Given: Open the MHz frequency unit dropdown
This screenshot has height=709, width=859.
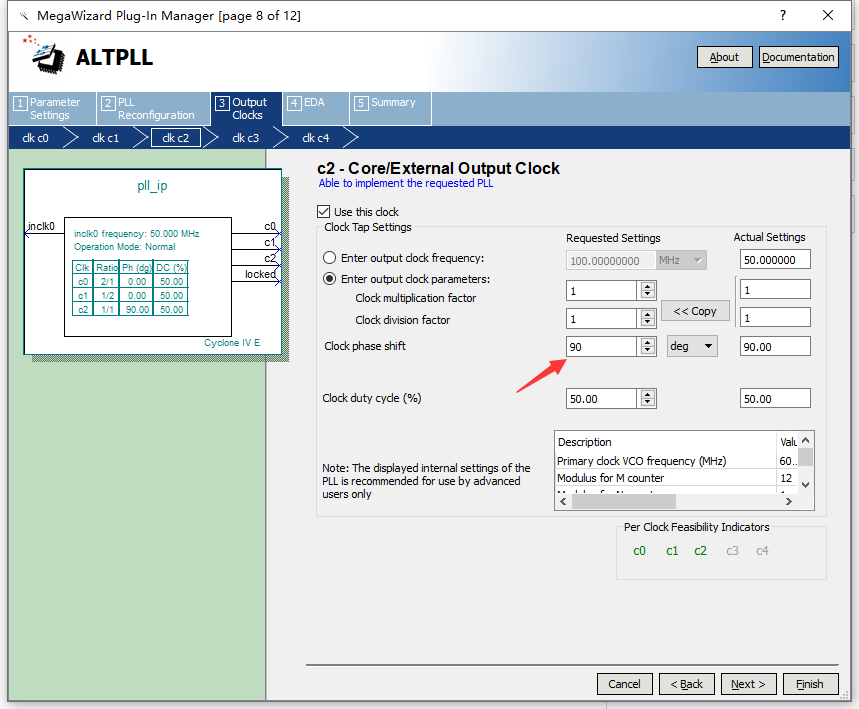Looking at the screenshot, I should tap(682, 260).
